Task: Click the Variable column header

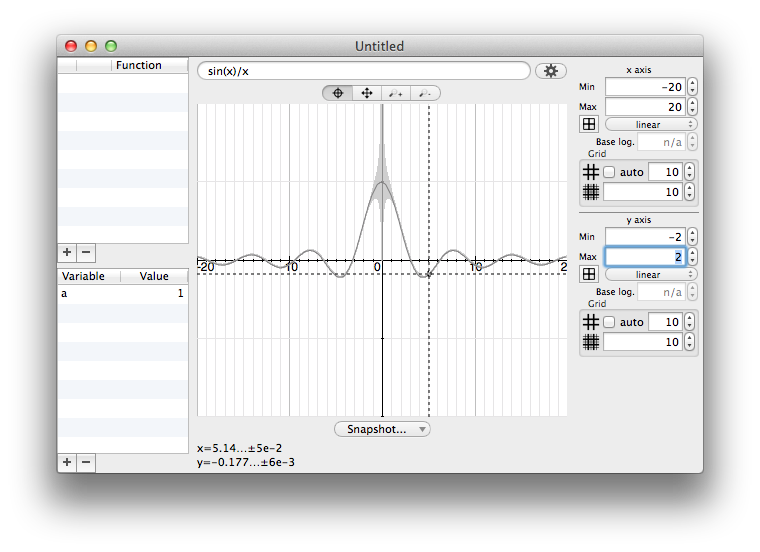Action: 89,276
